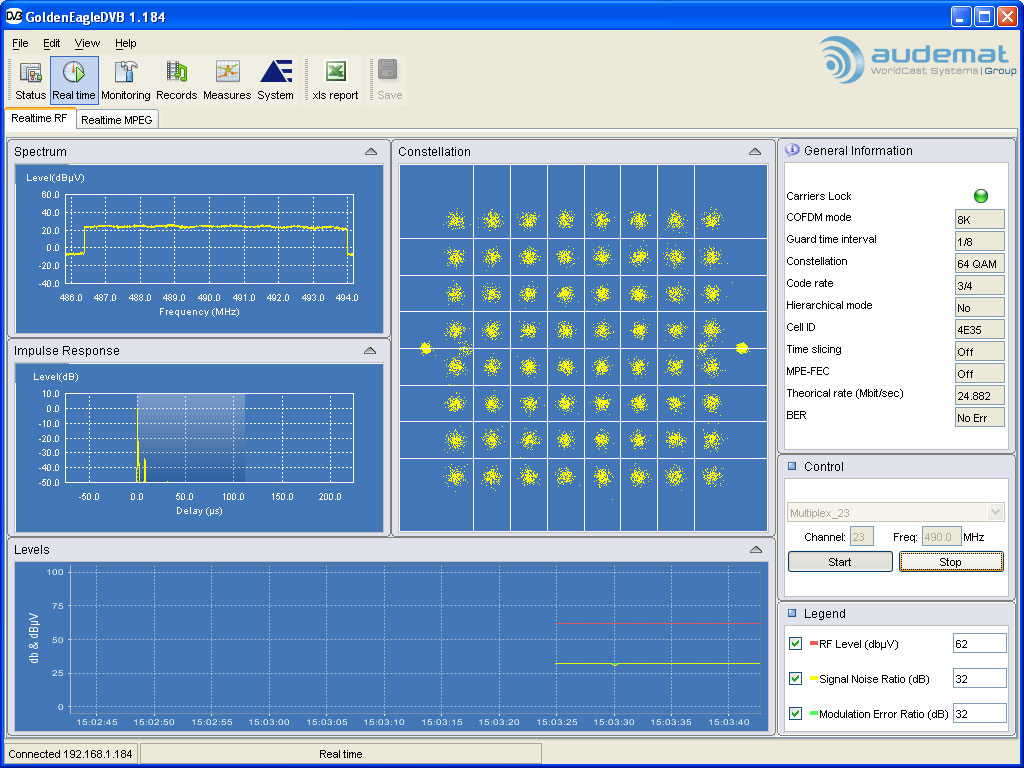
Task: Open the View menu
Action: [x=87, y=43]
